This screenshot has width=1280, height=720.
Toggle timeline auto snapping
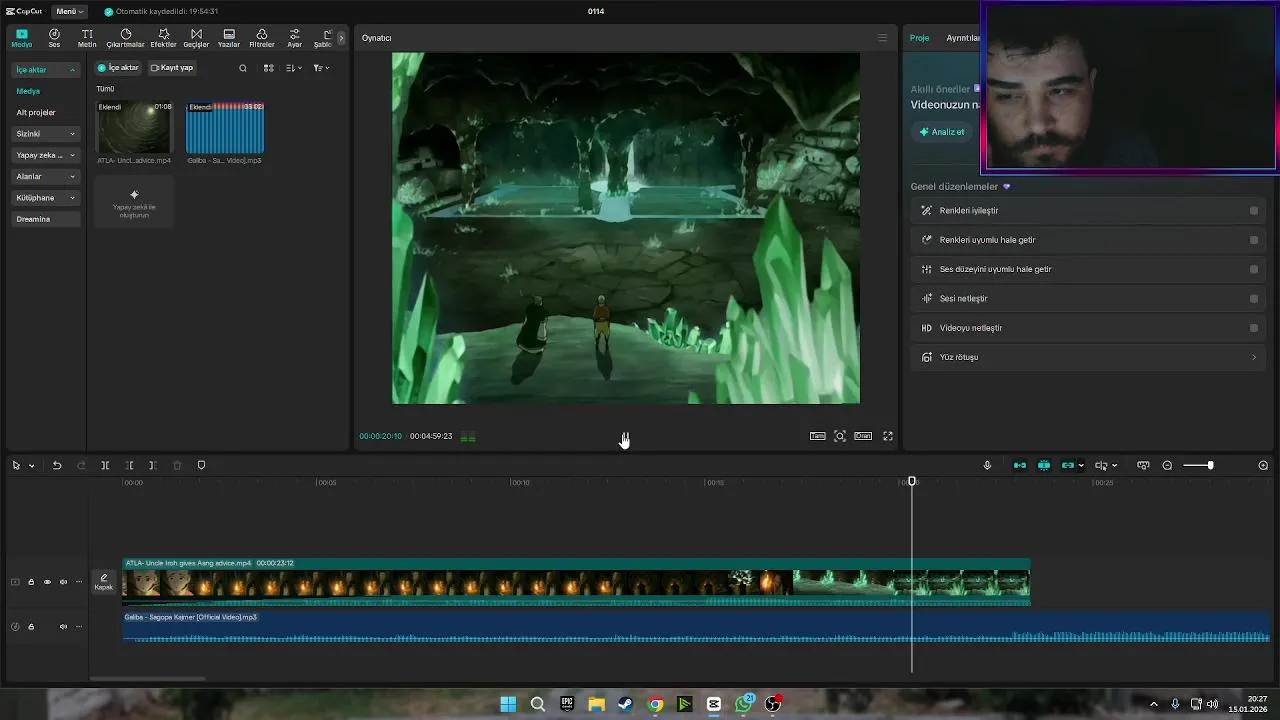coord(1044,466)
